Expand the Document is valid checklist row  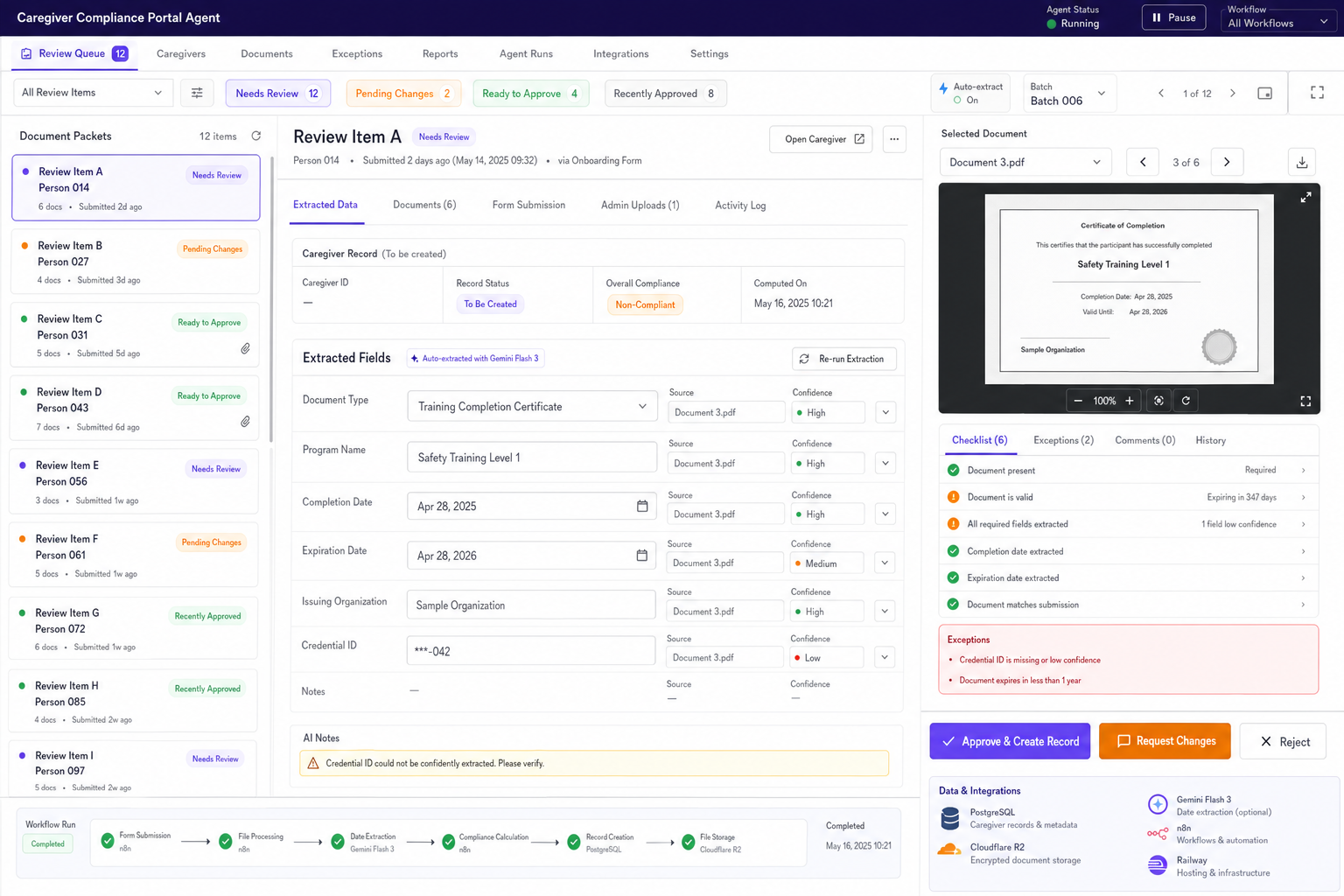[x=1128, y=497]
